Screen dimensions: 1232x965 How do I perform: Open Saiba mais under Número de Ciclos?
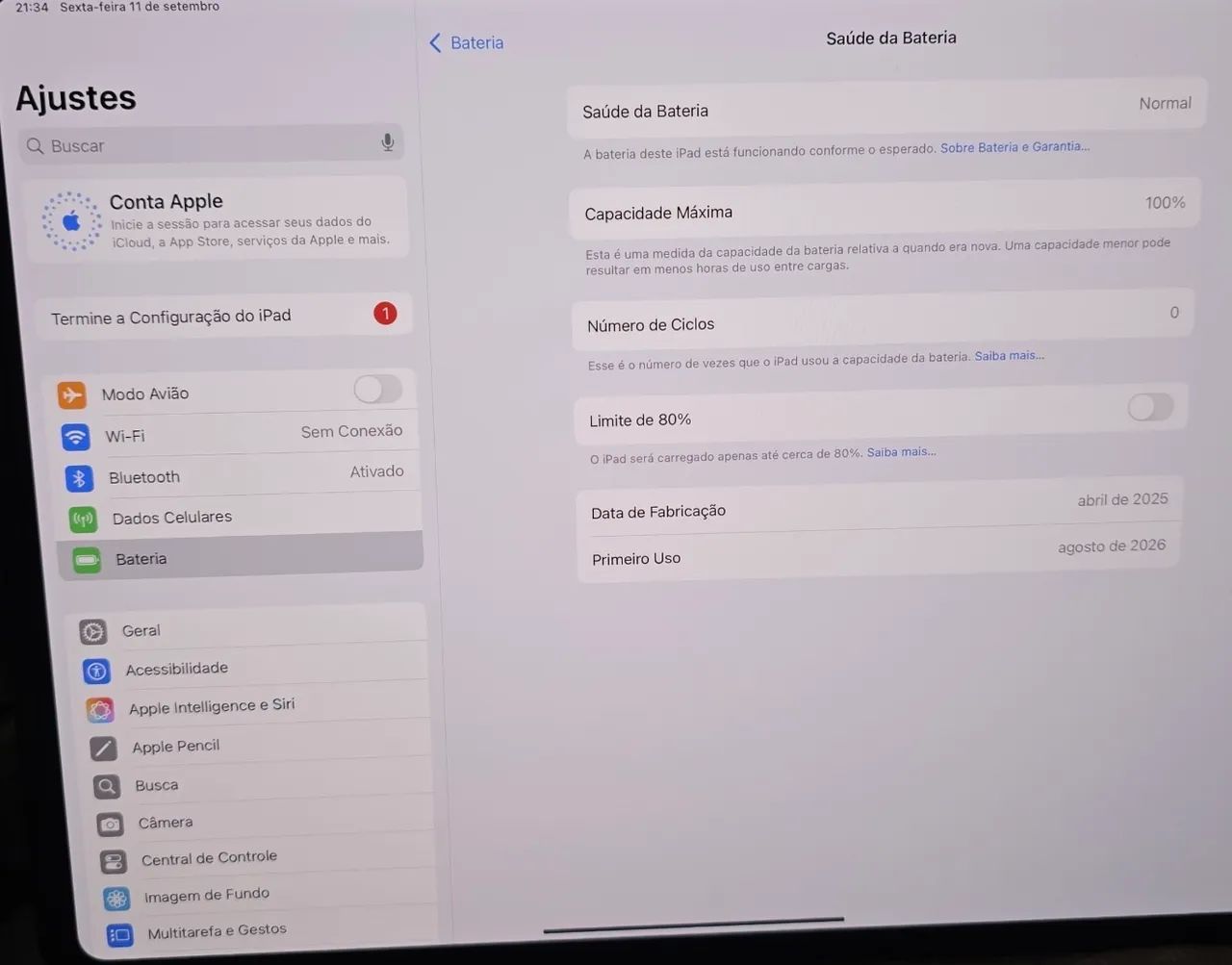pos(1009,356)
